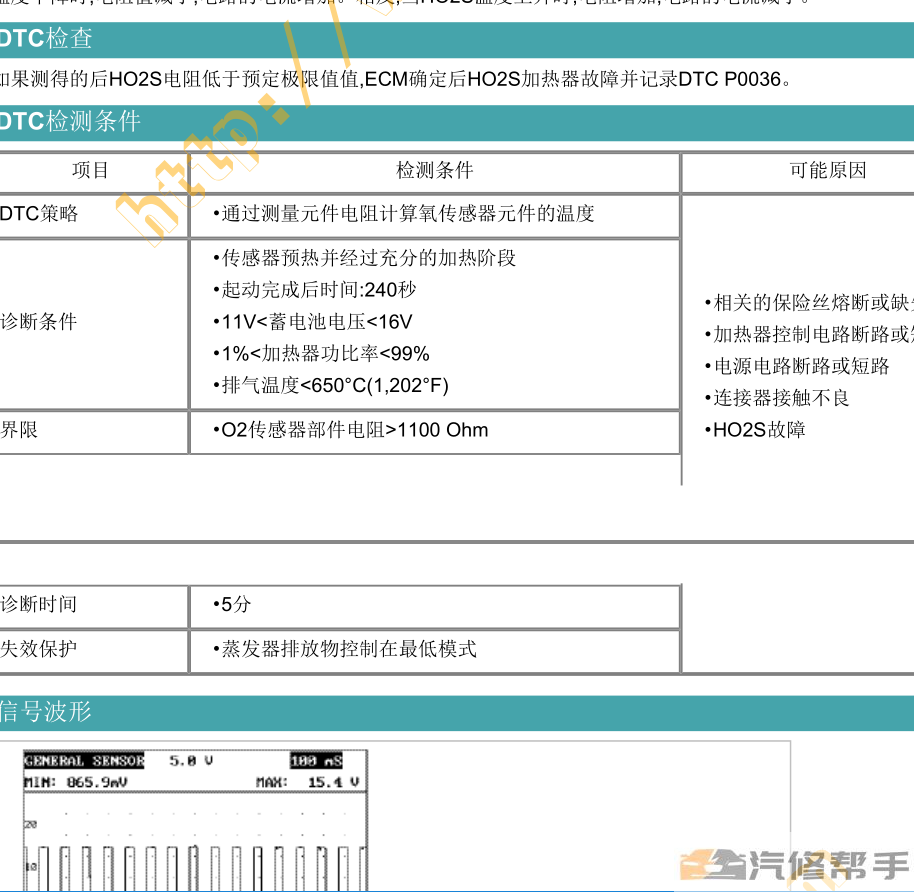Click the 5.0 V scale value in waveform
Image resolution: width=914 pixels, height=892 pixels.
pos(191,761)
